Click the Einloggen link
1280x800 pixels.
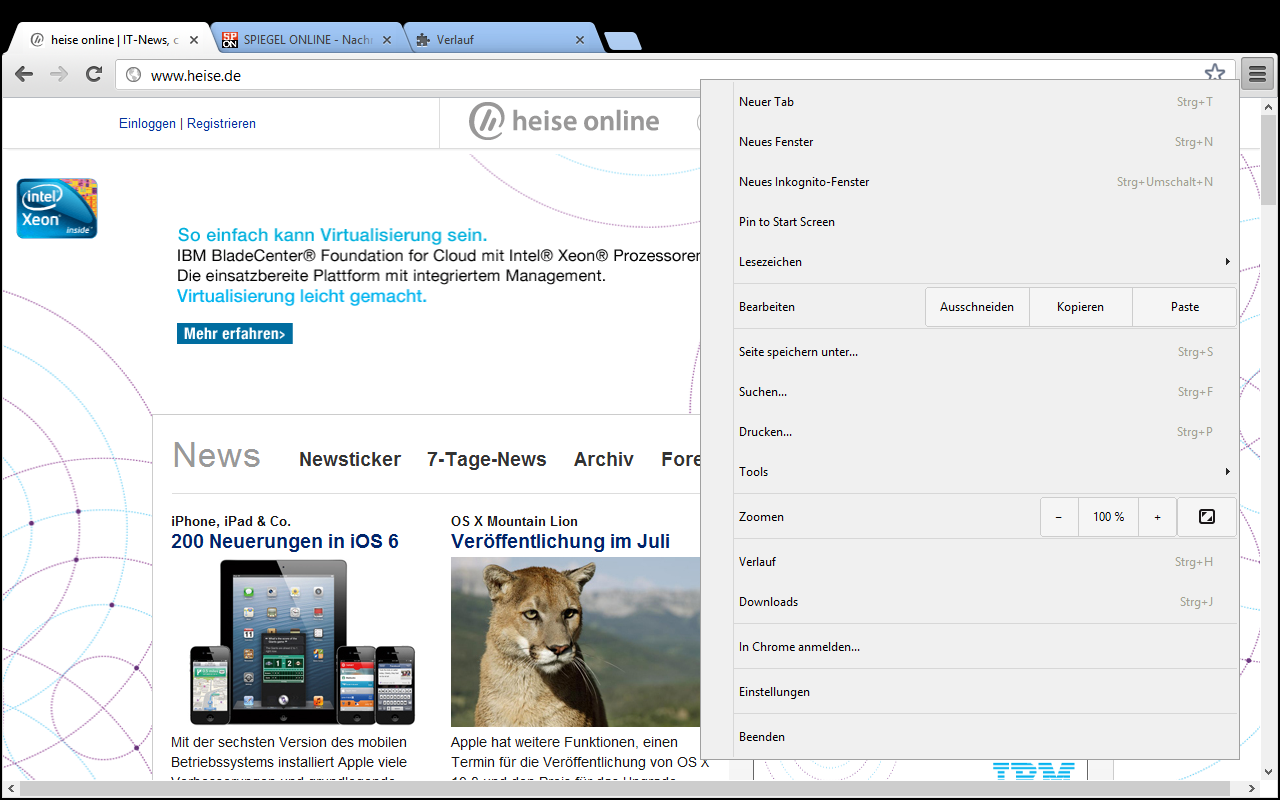pos(147,124)
